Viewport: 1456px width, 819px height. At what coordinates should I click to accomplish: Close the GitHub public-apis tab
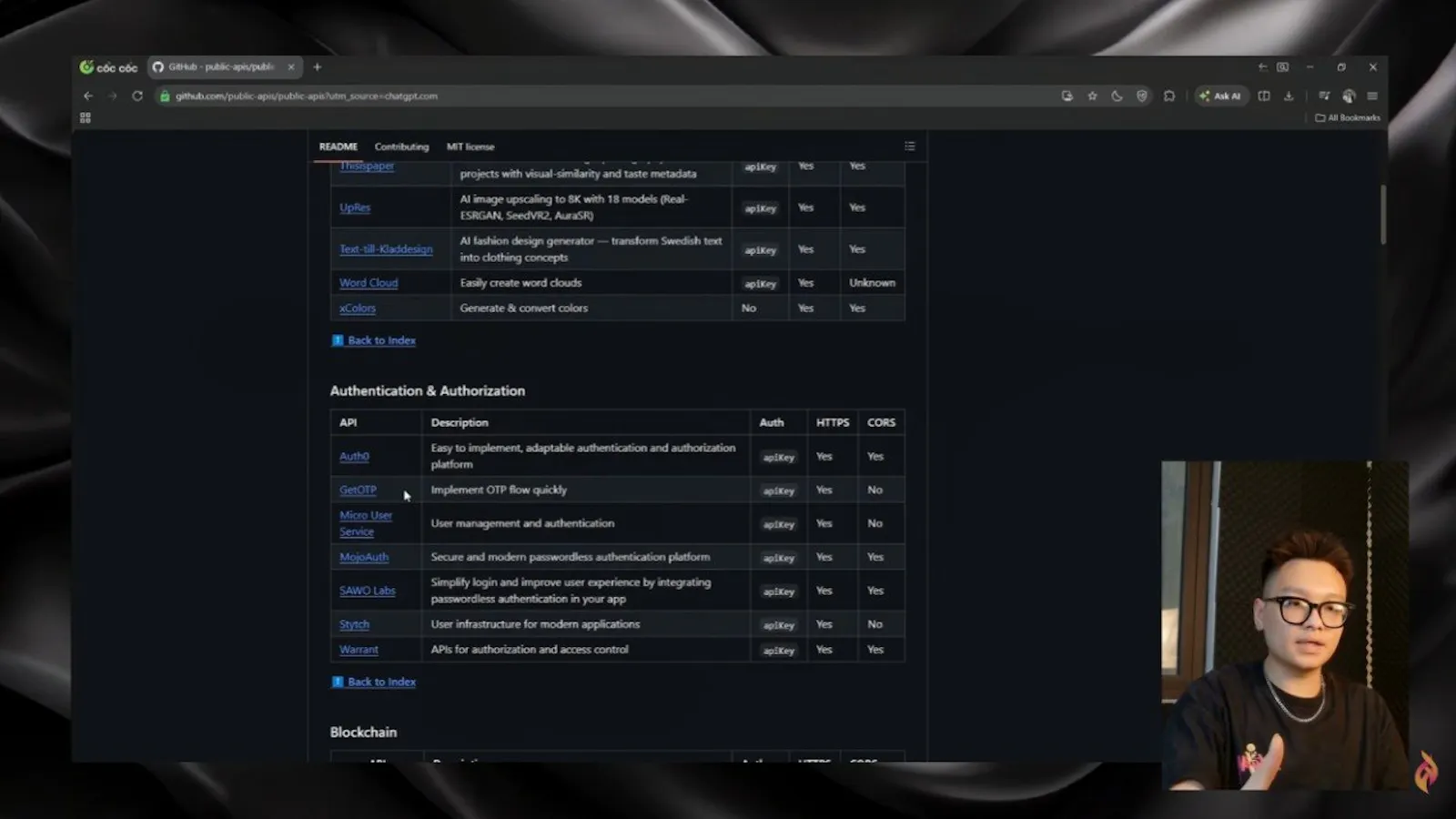[291, 67]
